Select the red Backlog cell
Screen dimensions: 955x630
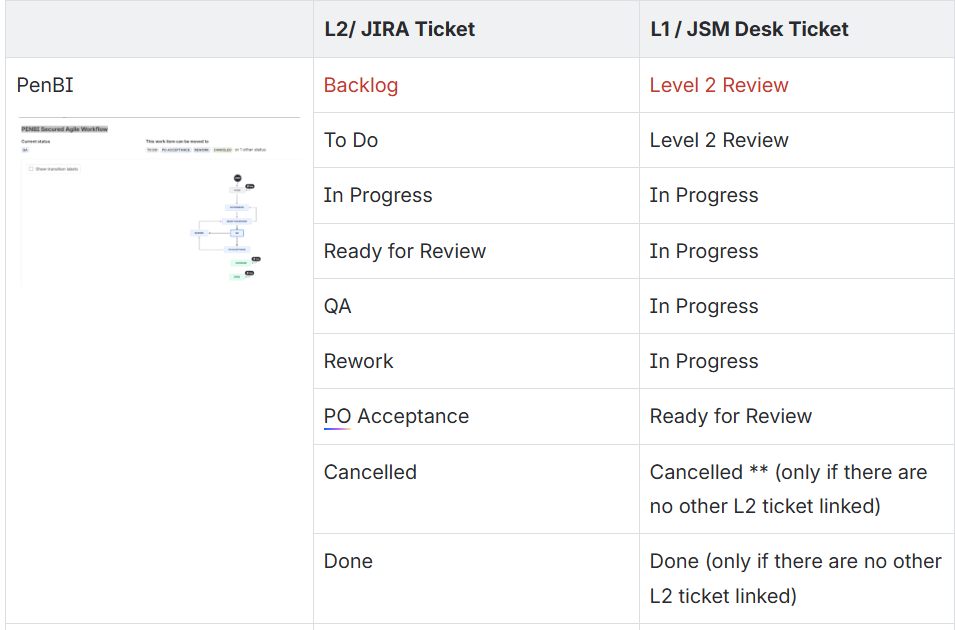point(361,85)
